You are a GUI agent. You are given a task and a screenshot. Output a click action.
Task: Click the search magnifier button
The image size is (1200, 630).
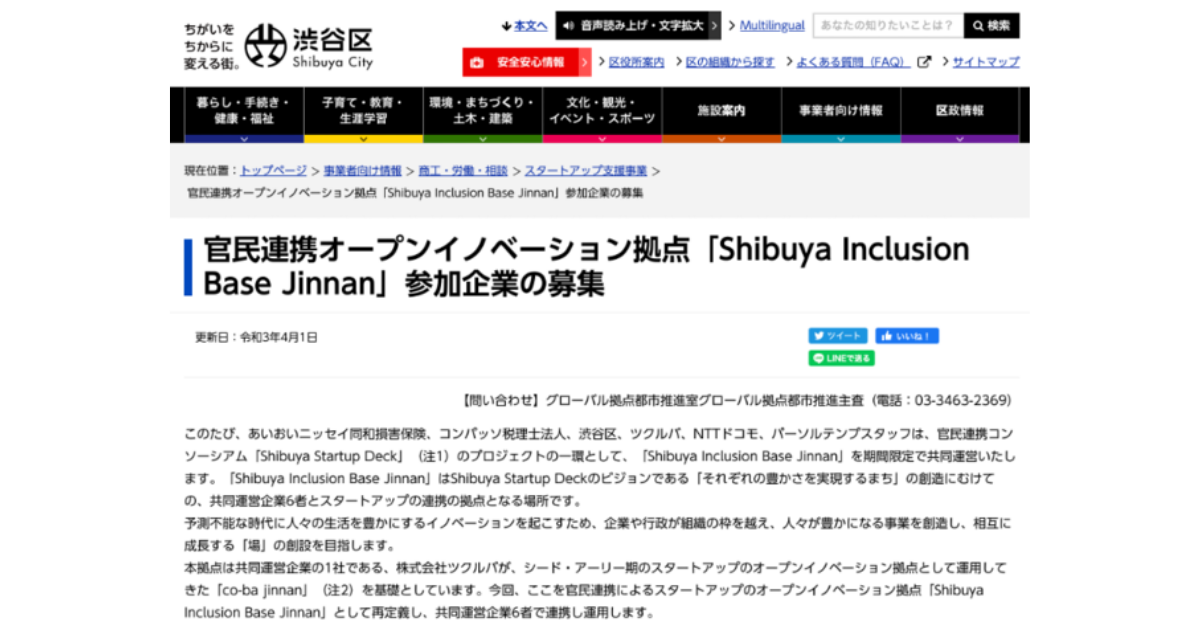tap(991, 26)
